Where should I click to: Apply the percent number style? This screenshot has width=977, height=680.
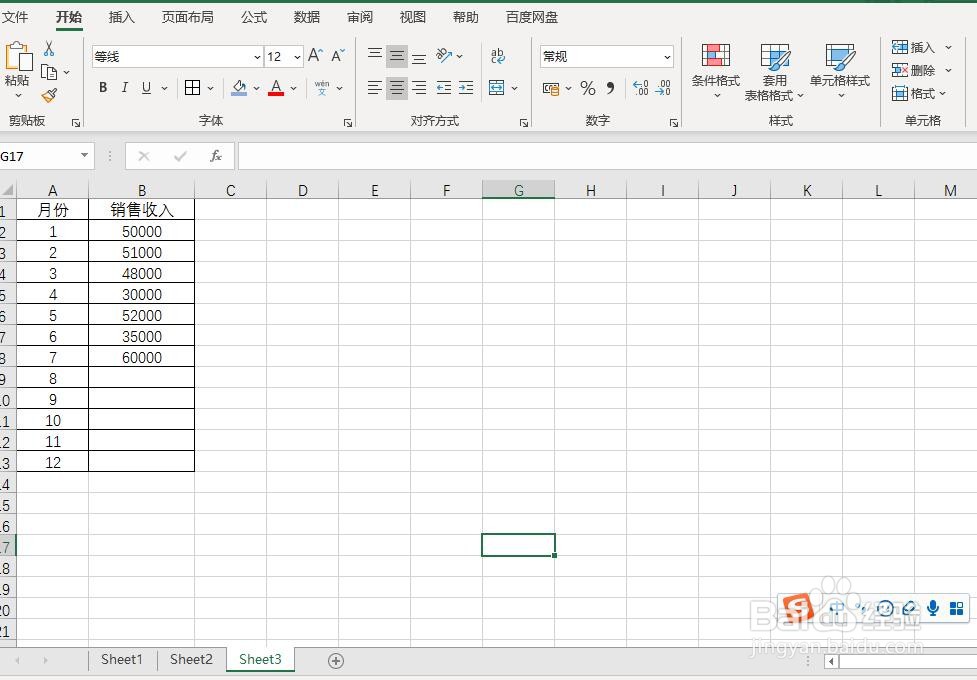(x=588, y=89)
